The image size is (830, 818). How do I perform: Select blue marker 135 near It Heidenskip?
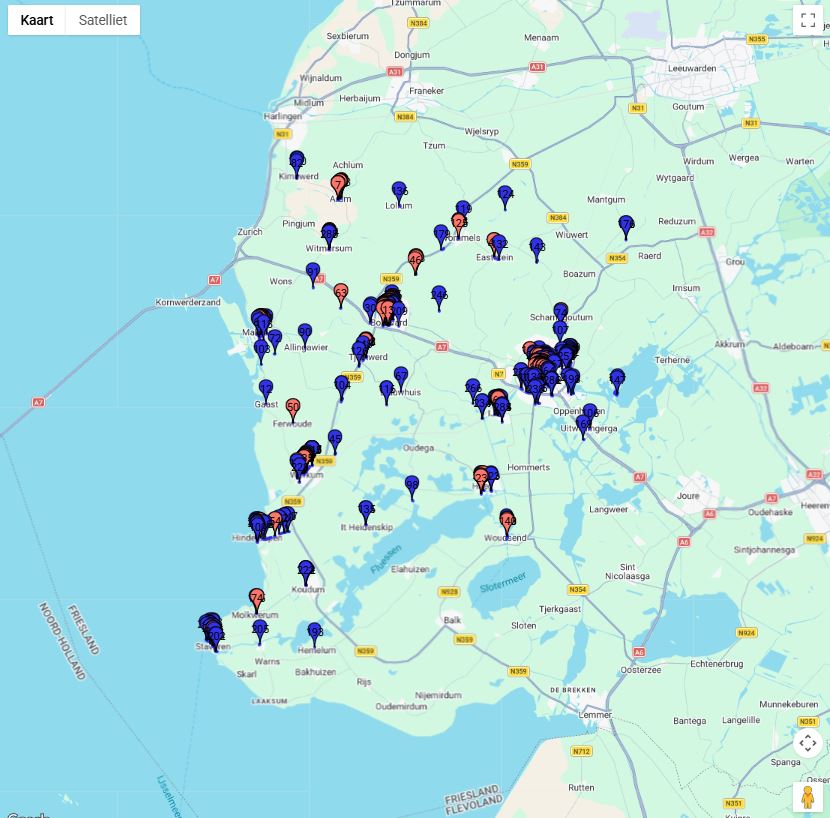pos(366,510)
